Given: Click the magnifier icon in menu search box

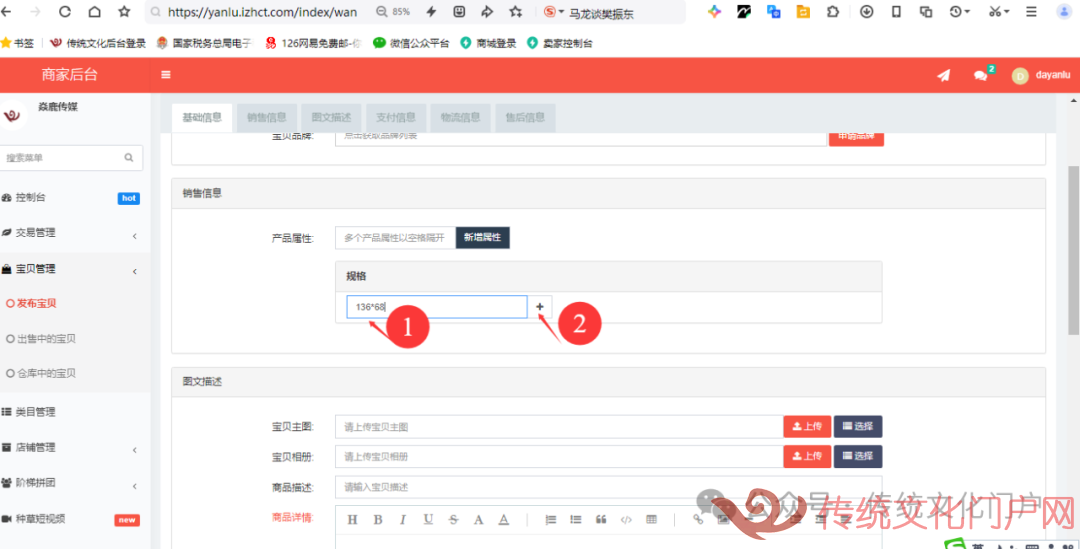Looking at the screenshot, I should pos(129,158).
